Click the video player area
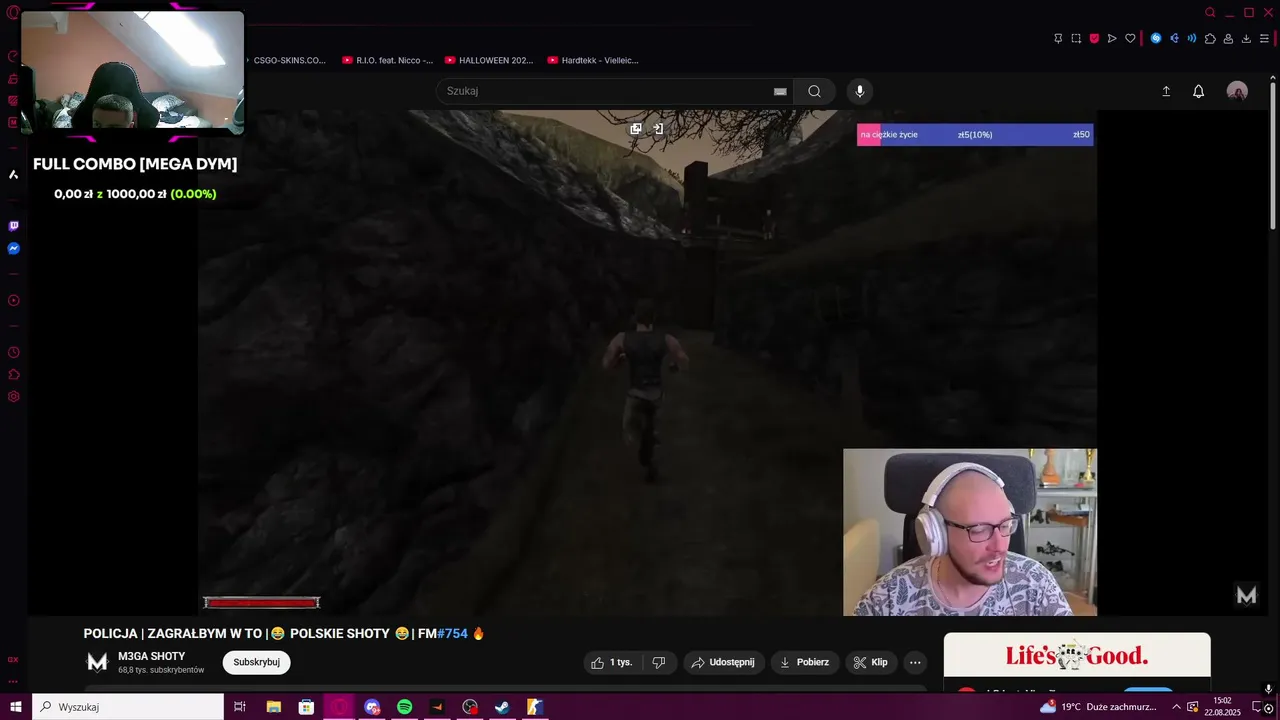 (x=647, y=363)
